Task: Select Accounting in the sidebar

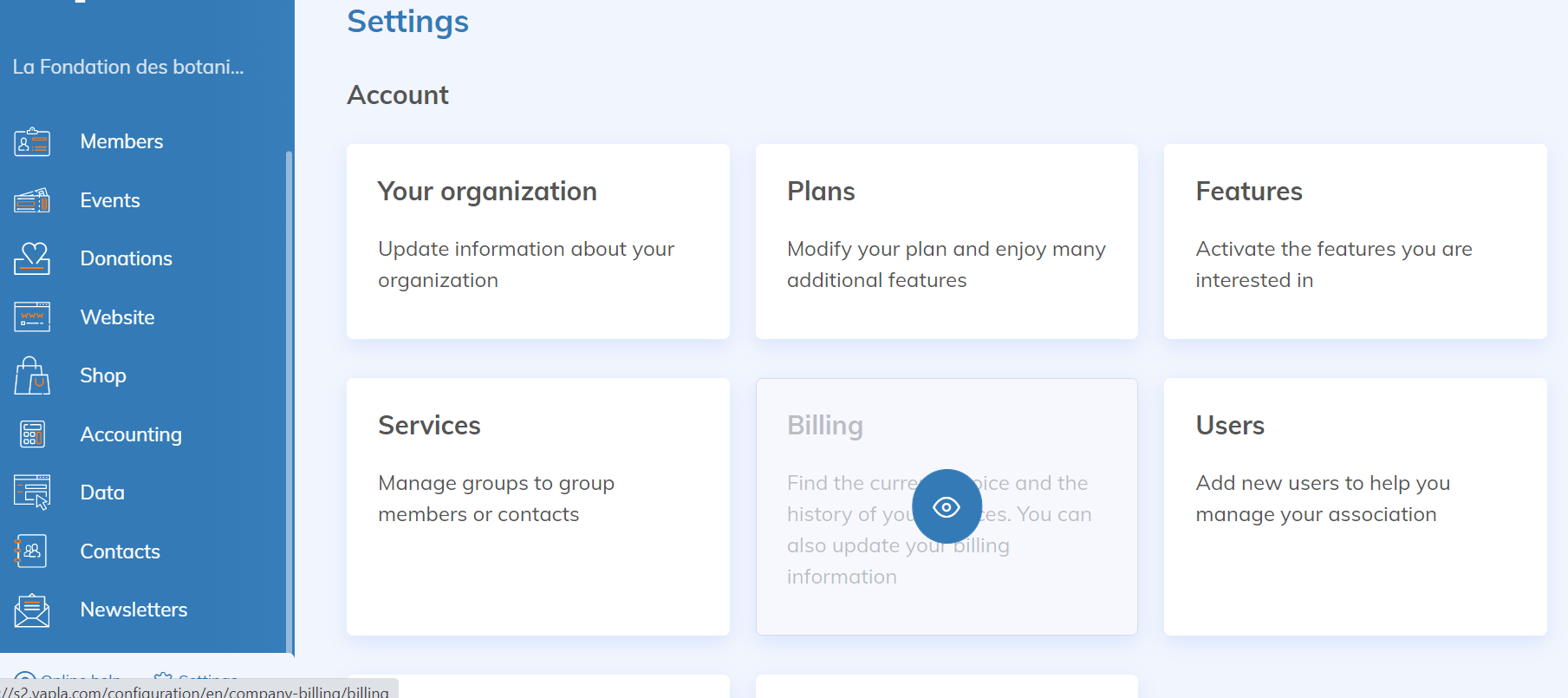Action: [x=131, y=434]
